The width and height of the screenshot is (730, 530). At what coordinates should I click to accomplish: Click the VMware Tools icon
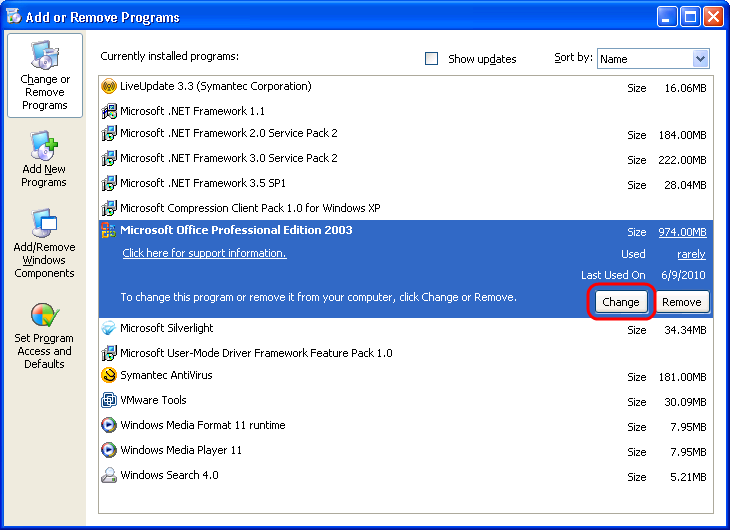click(x=109, y=400)
